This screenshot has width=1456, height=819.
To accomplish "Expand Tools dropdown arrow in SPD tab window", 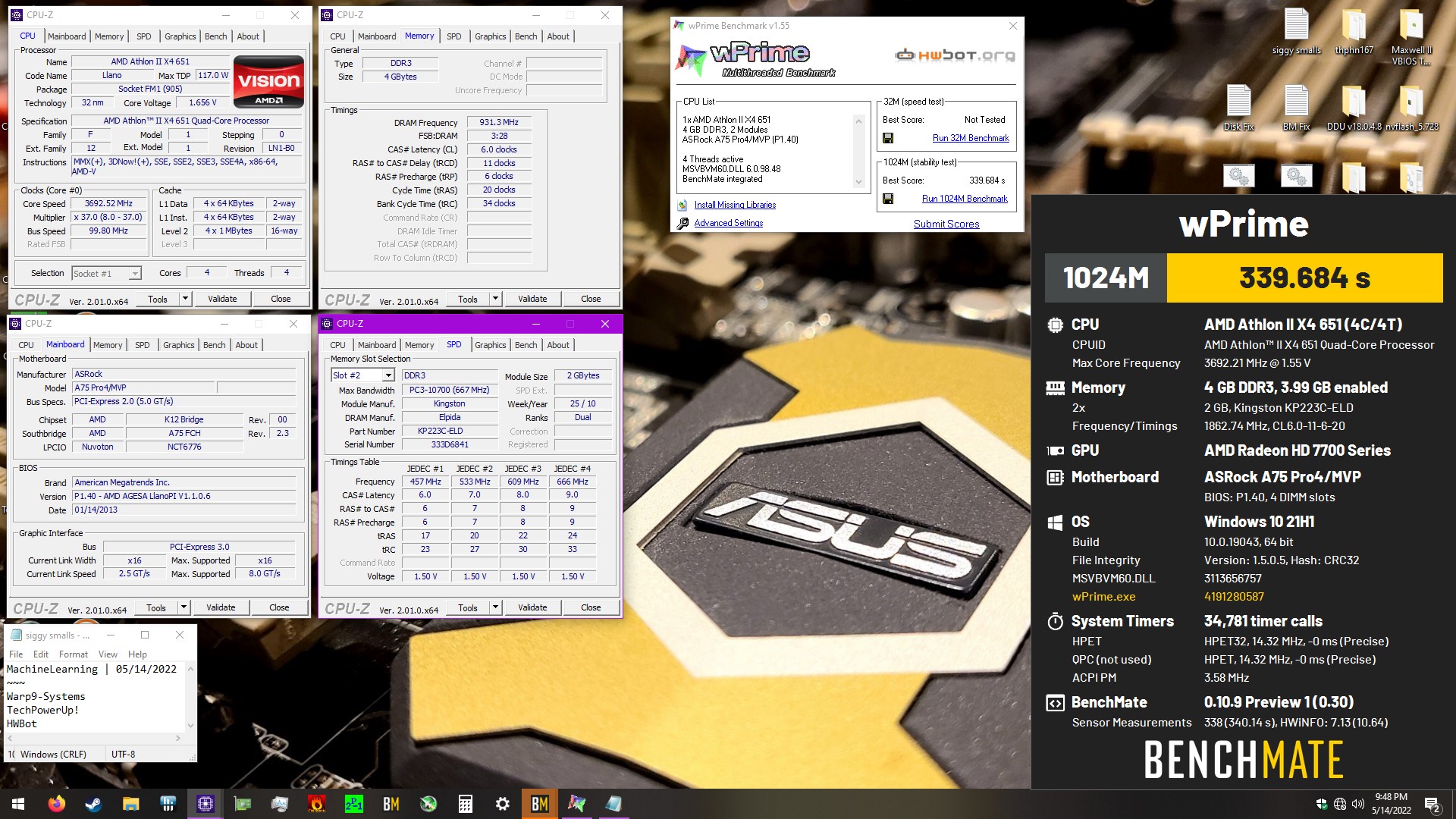I will [x=495, y=607].
